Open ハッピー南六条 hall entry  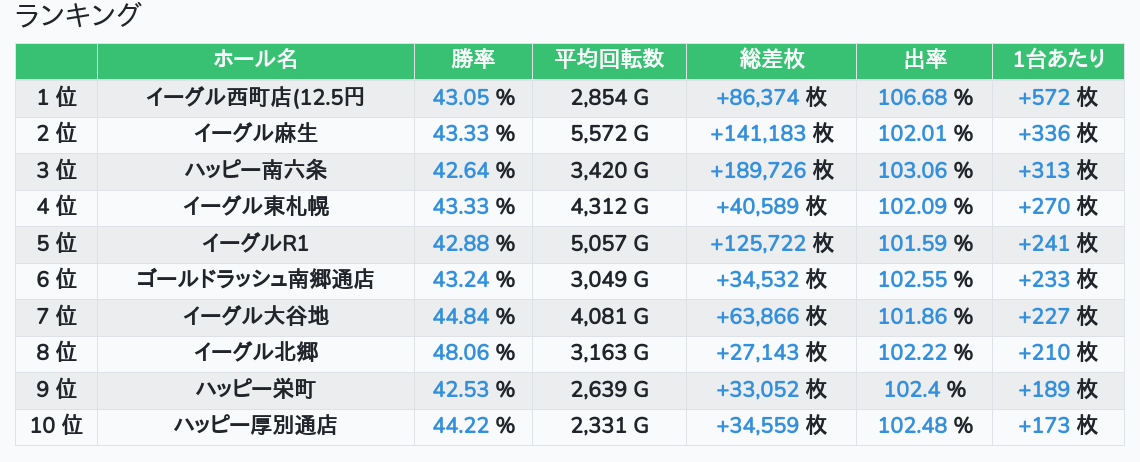tap(255, 170)
